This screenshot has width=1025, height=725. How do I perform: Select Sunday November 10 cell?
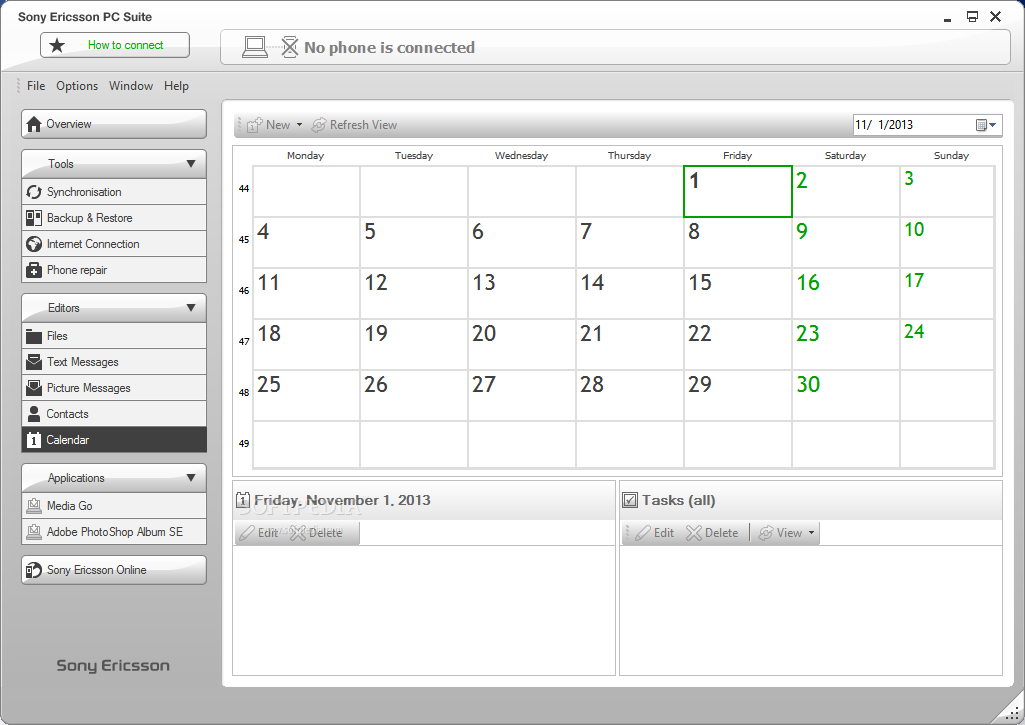click(x=947, y=243)
